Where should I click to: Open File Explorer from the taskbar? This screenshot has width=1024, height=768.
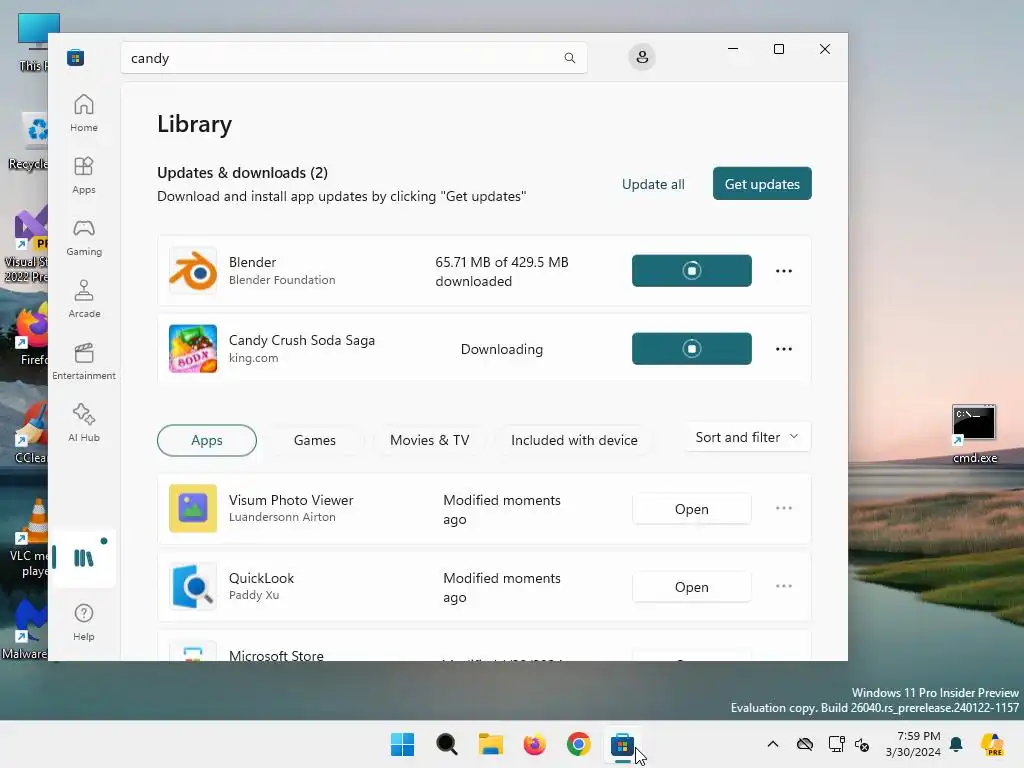490,744
